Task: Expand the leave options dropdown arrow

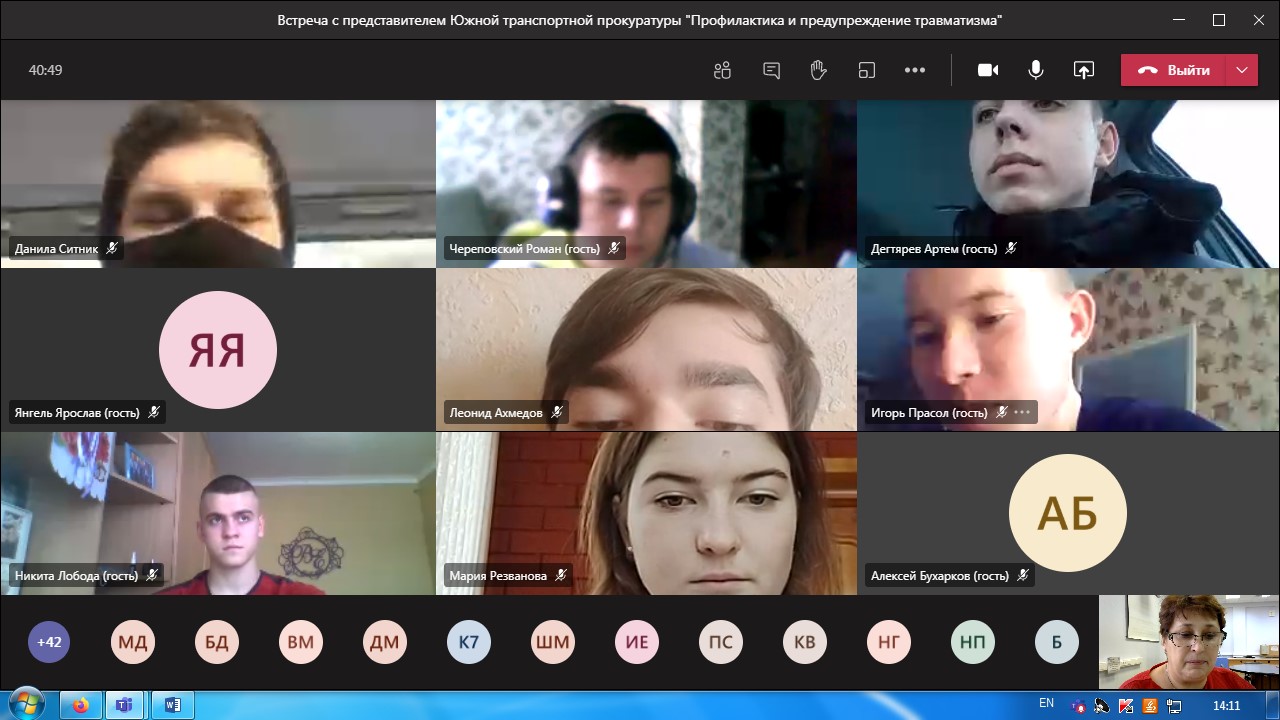Action: click(x=1242, y=70)
